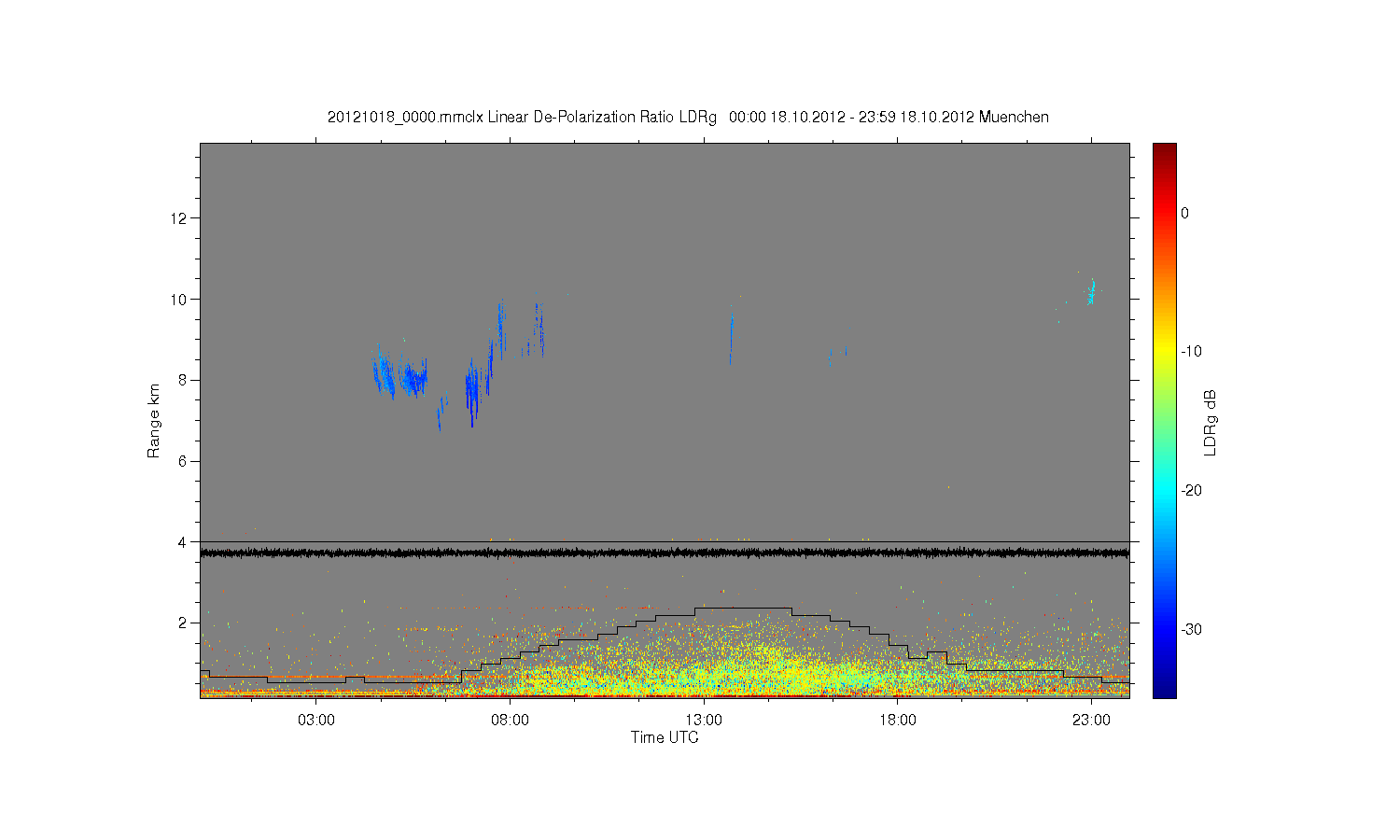
Task: Click the '13:00' time tick label
Action: tap(703, 720)
